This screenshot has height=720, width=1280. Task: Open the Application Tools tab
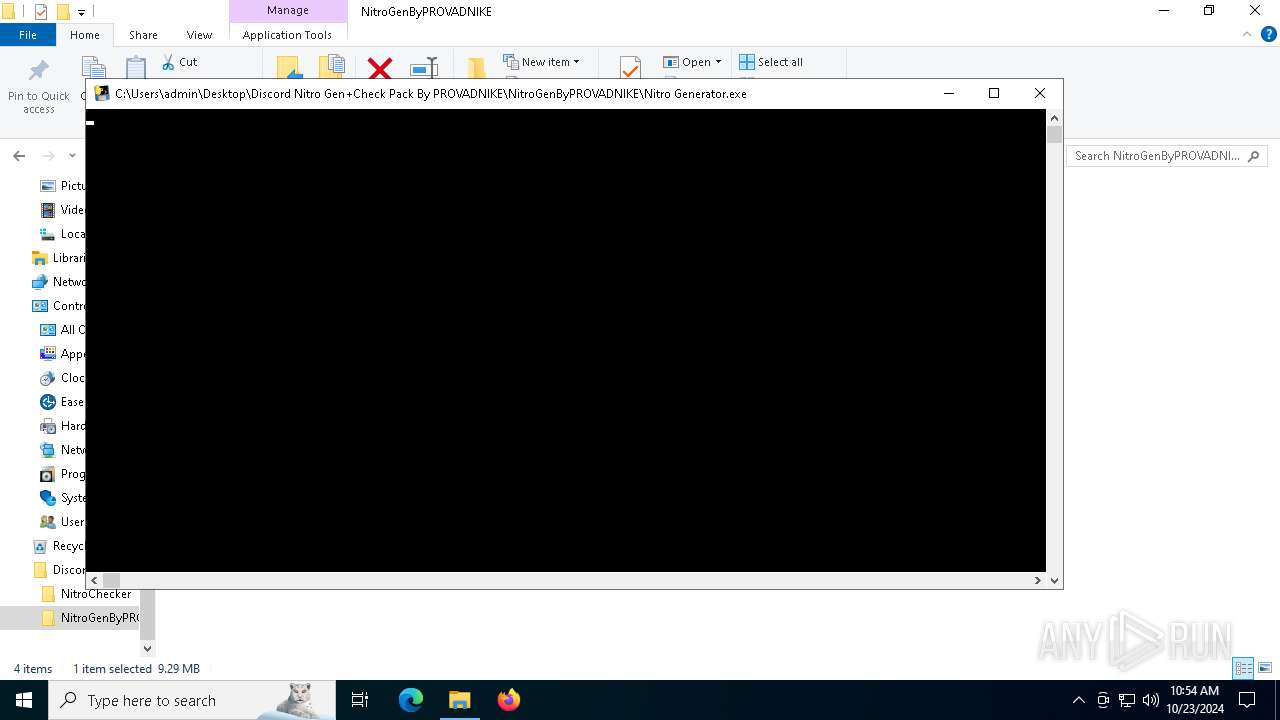tap(287, 35)
